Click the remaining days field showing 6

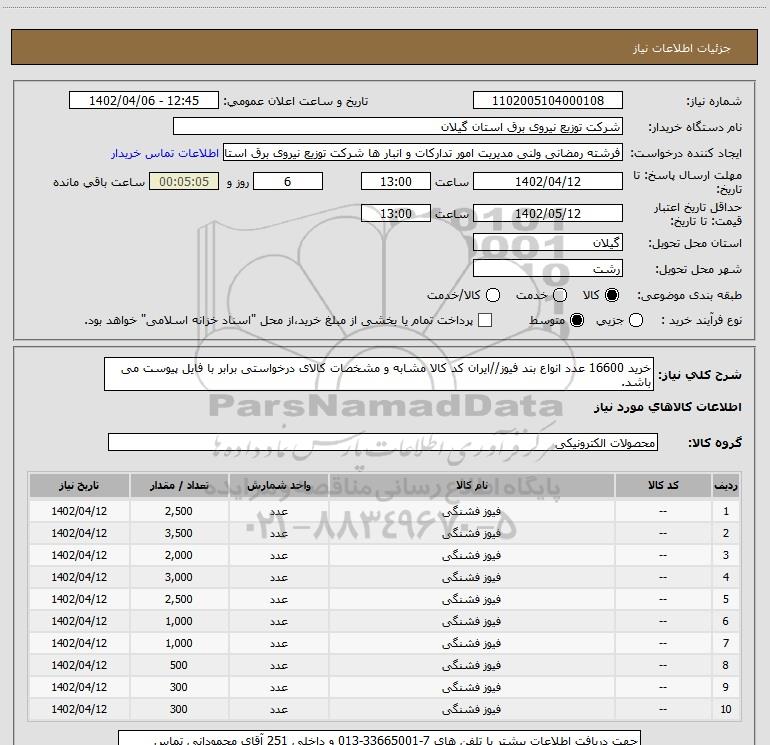tap(288, 181)
